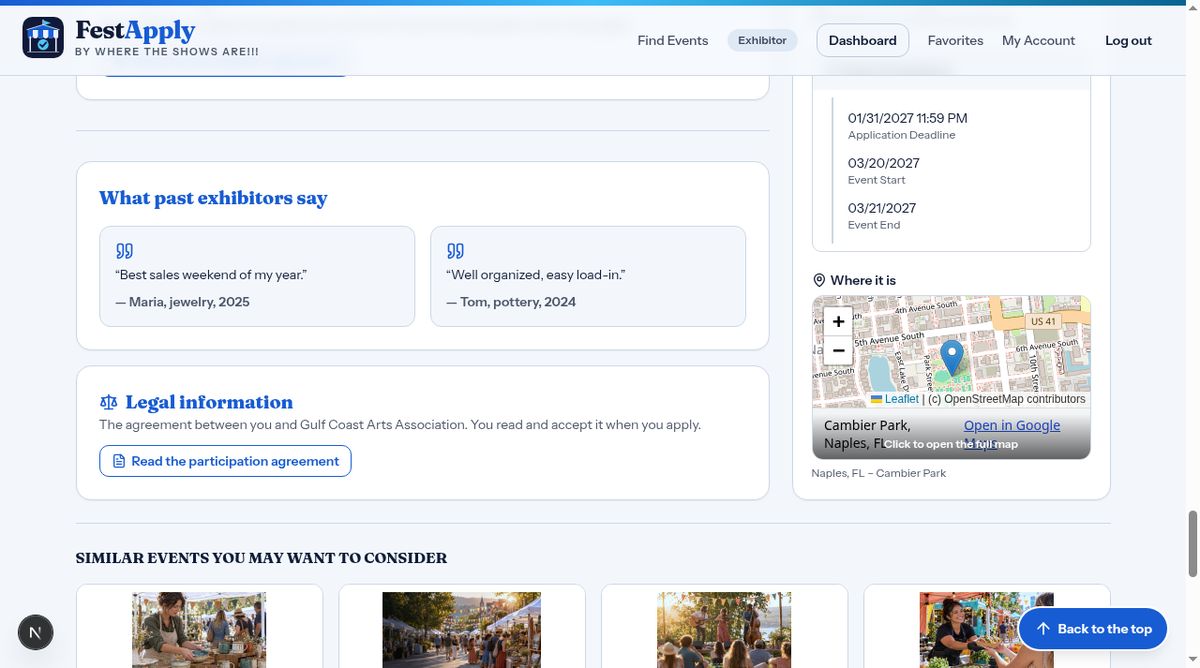Click the Next.js dev tools badge
The height and width of the screenshot is (668, 1200).
36,632
